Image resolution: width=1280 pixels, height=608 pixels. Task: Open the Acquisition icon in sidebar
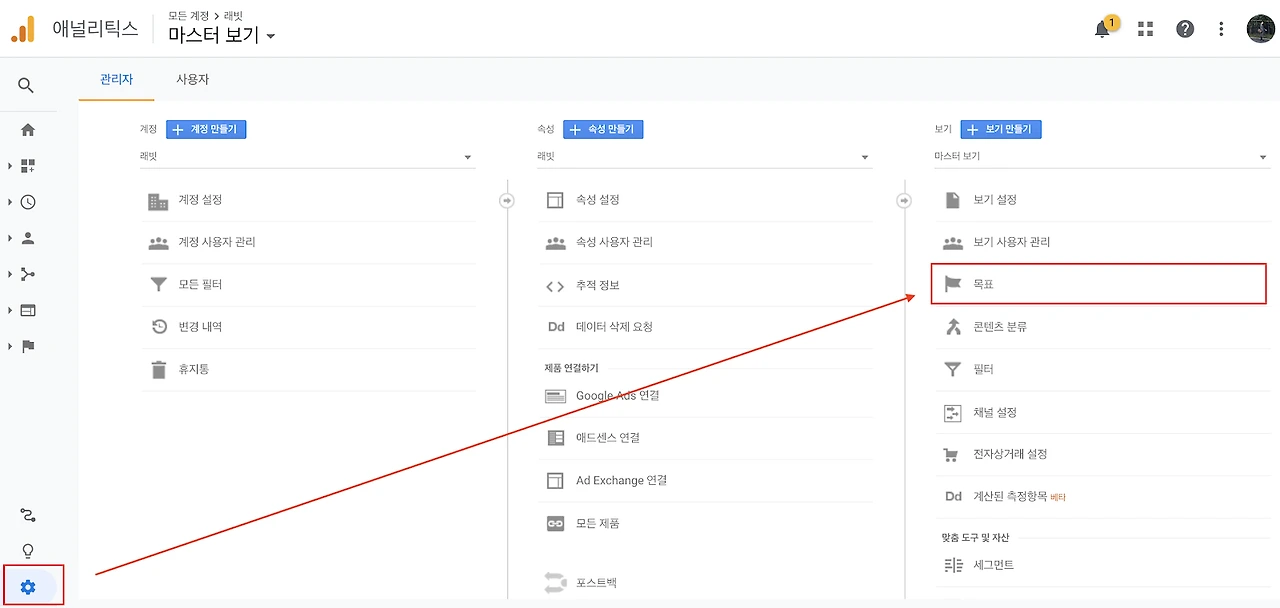[28, 274]
